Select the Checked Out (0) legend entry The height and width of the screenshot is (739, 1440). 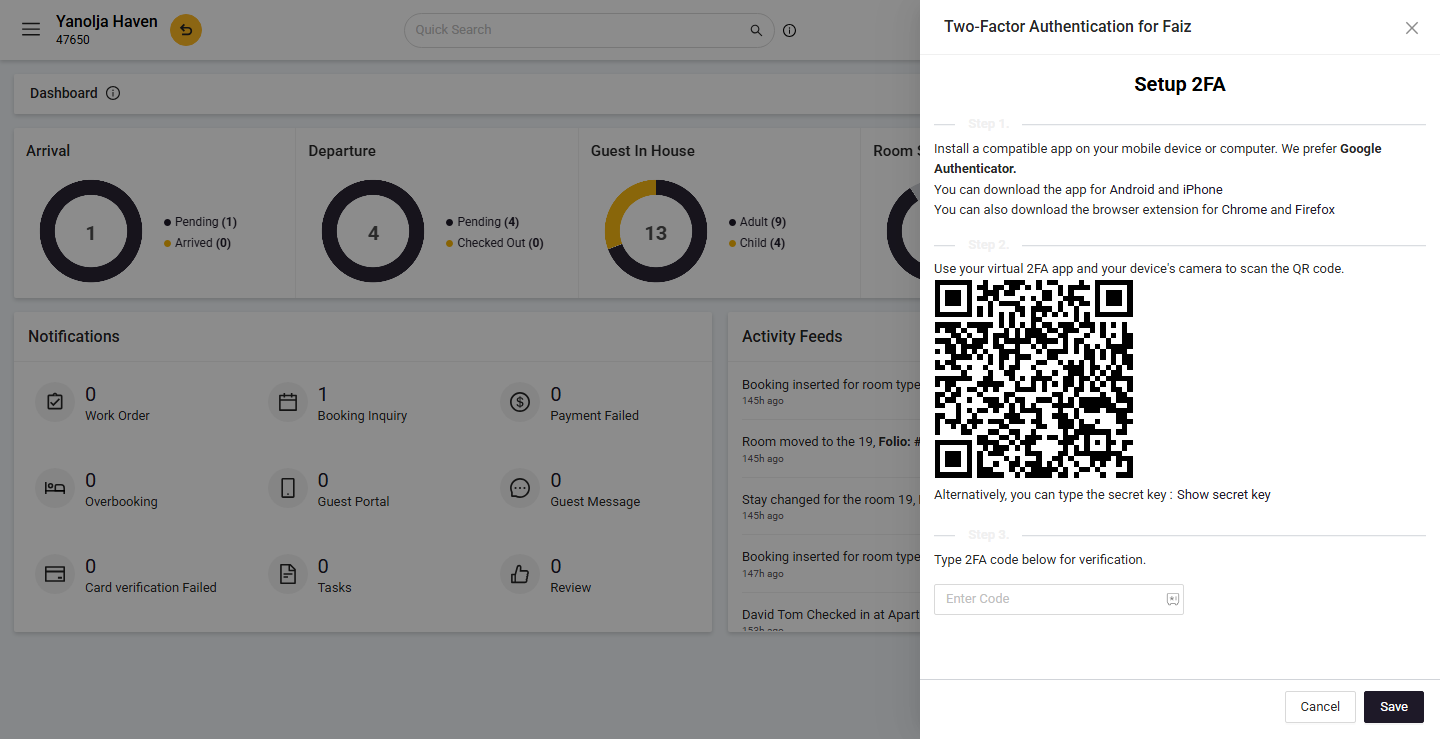[495, 243]
